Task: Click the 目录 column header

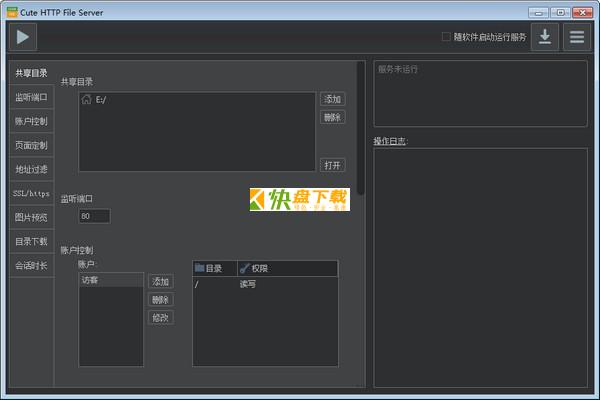Action: (215, 268)
